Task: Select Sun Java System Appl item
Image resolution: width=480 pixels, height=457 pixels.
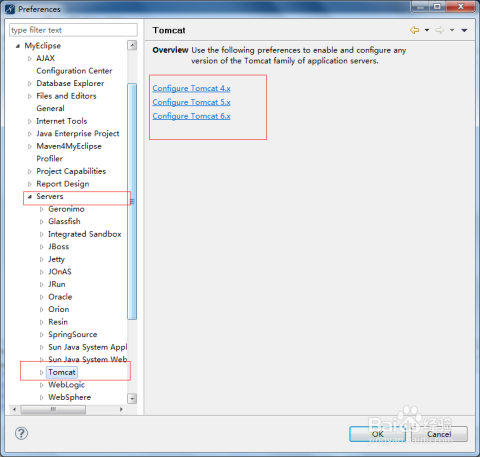Action: click(x=88, y=347)
